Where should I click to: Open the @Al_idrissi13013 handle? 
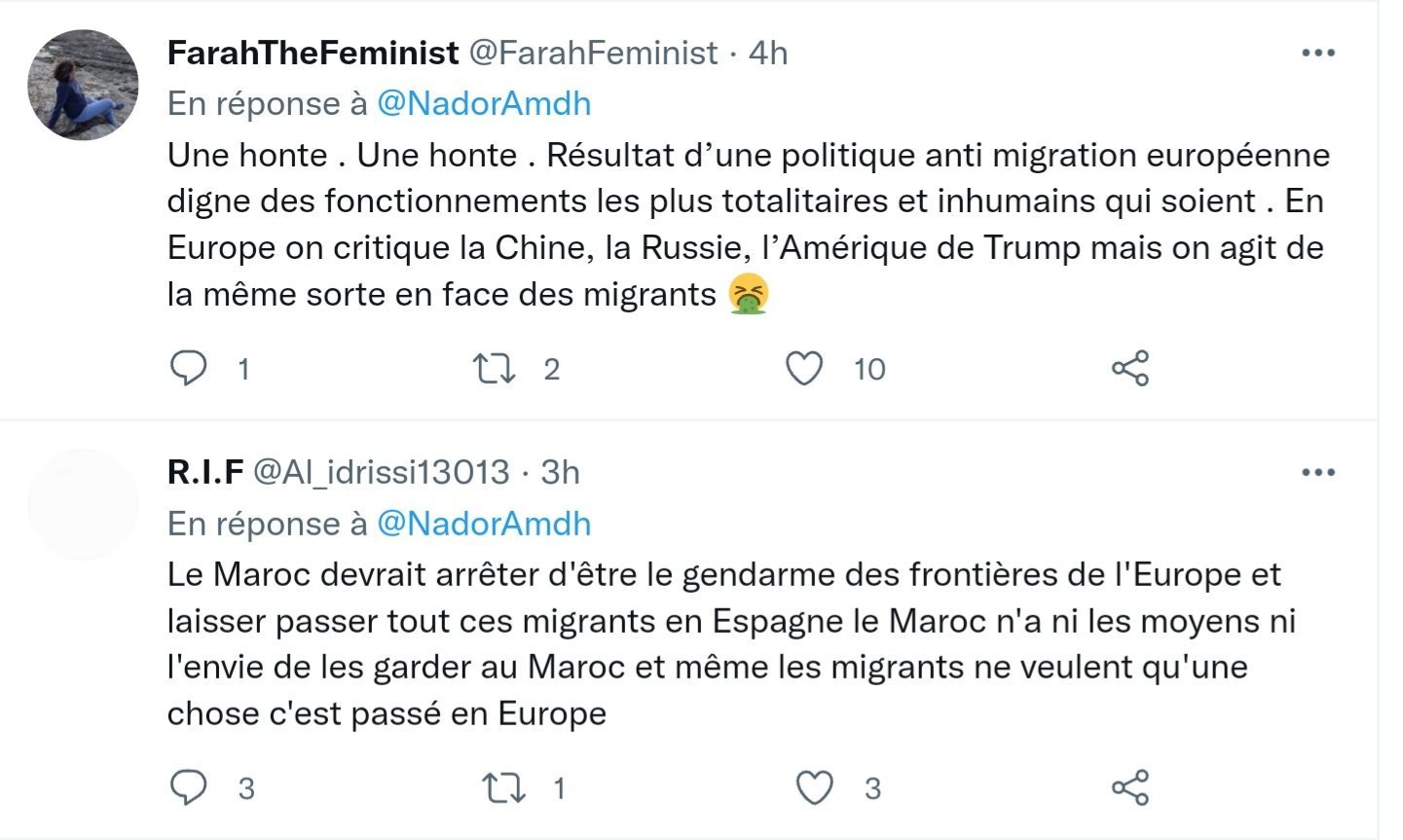(x=382, y=472)
